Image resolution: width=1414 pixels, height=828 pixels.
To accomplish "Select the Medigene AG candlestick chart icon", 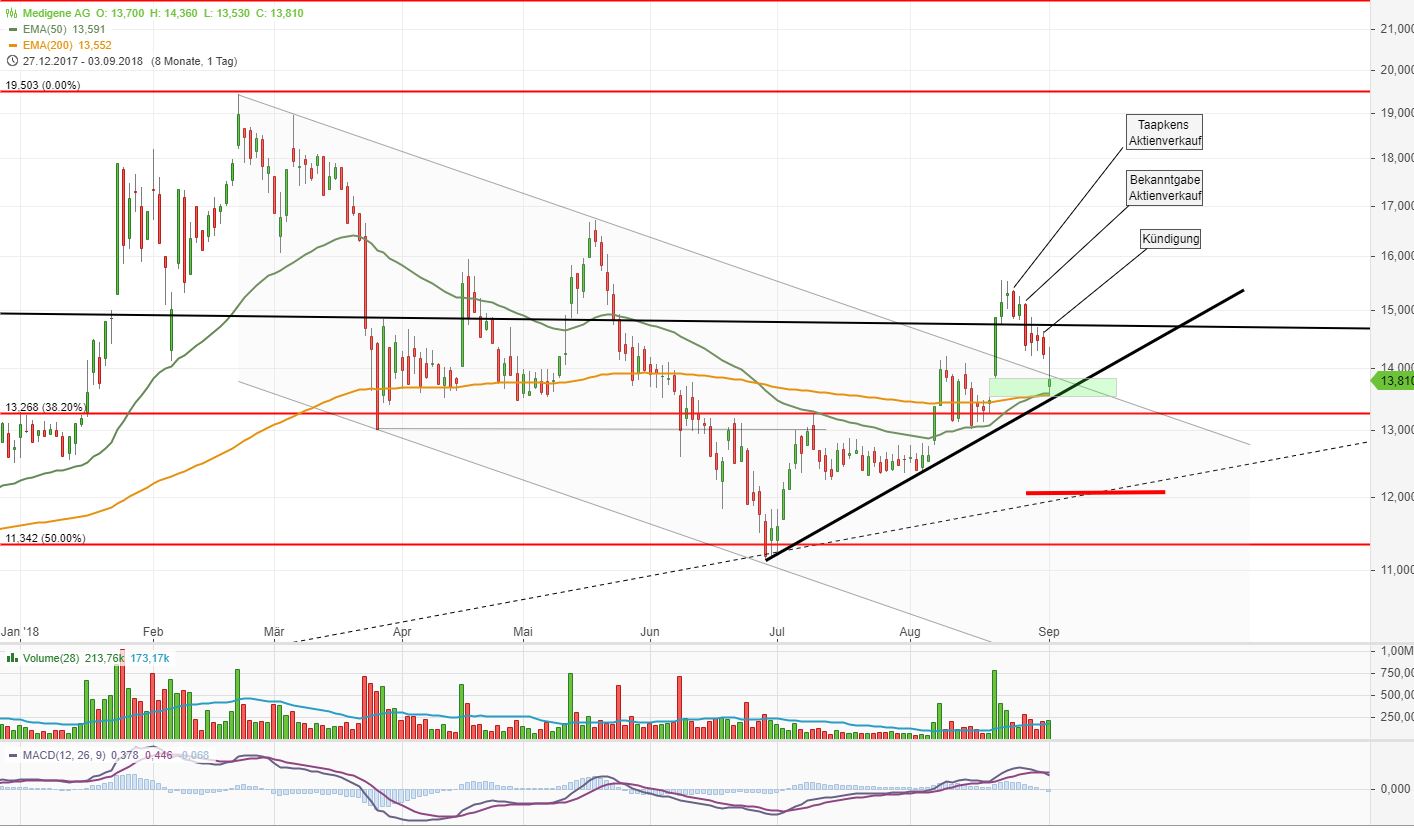I will tap(11, 14).
